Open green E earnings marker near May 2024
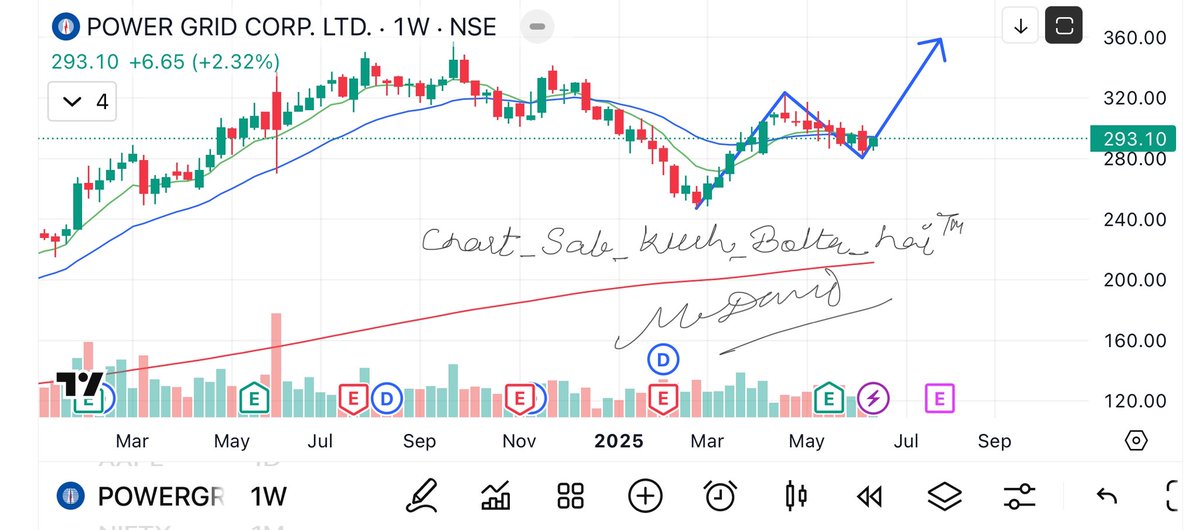This screenshot has height=530, width=1200. [256, 398]
